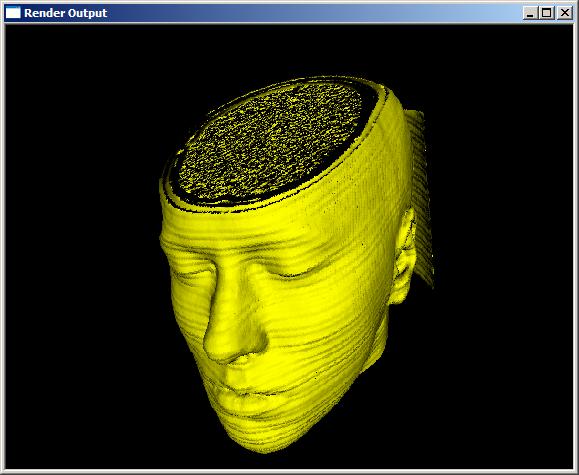Click the empty black background of the viewport
This screenshot has width=579, height=475.
(x=81, y=240)
